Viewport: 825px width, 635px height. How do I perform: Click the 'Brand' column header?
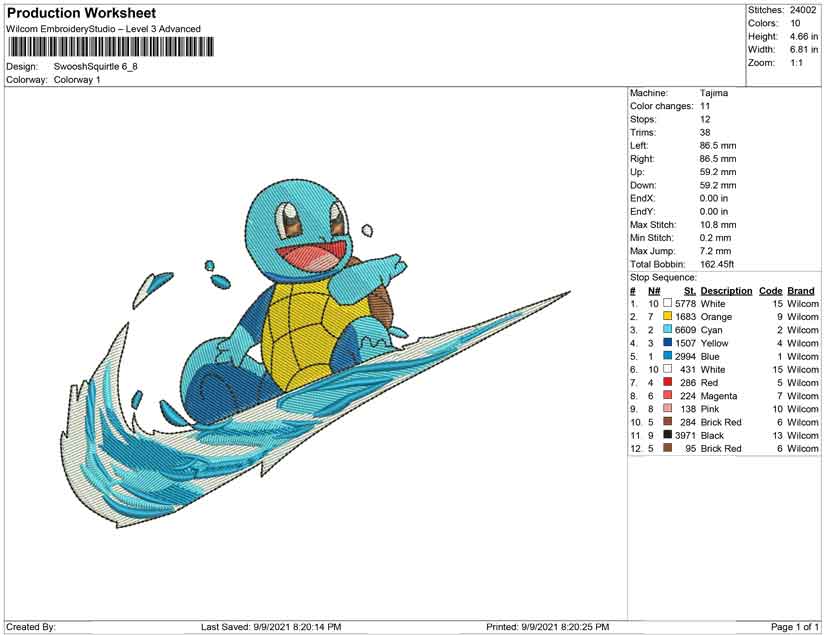pos(800,291)
